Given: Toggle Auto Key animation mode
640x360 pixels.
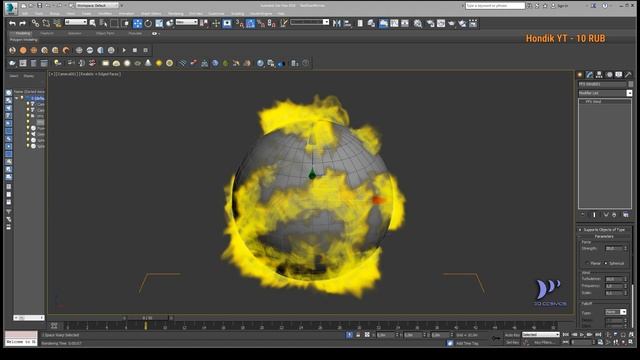Looking at the screenshot, I should [513, 335].
